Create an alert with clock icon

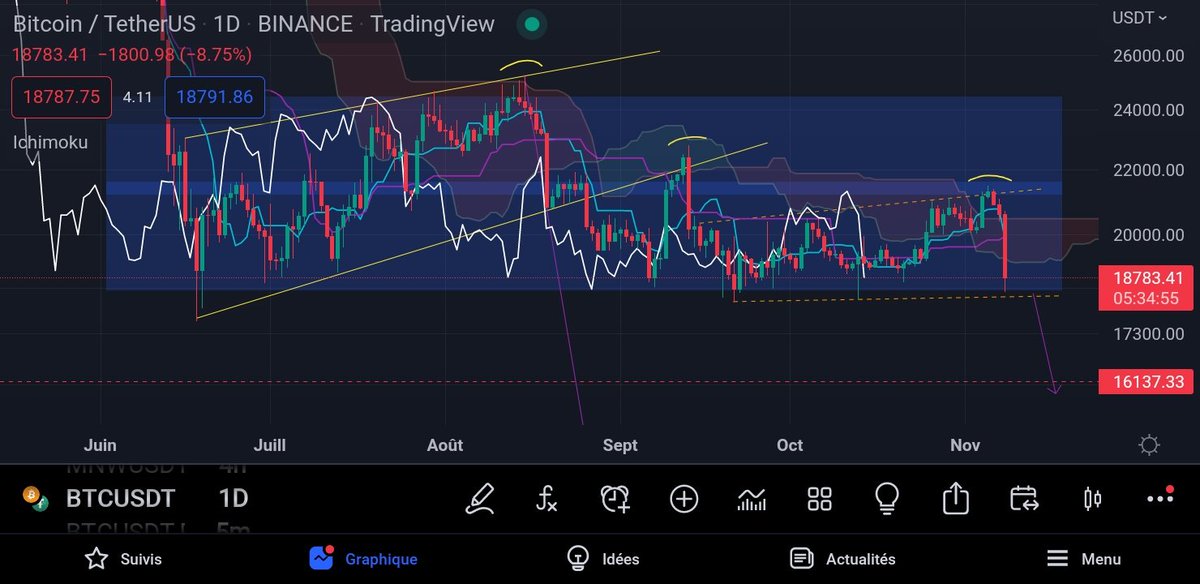615,498
